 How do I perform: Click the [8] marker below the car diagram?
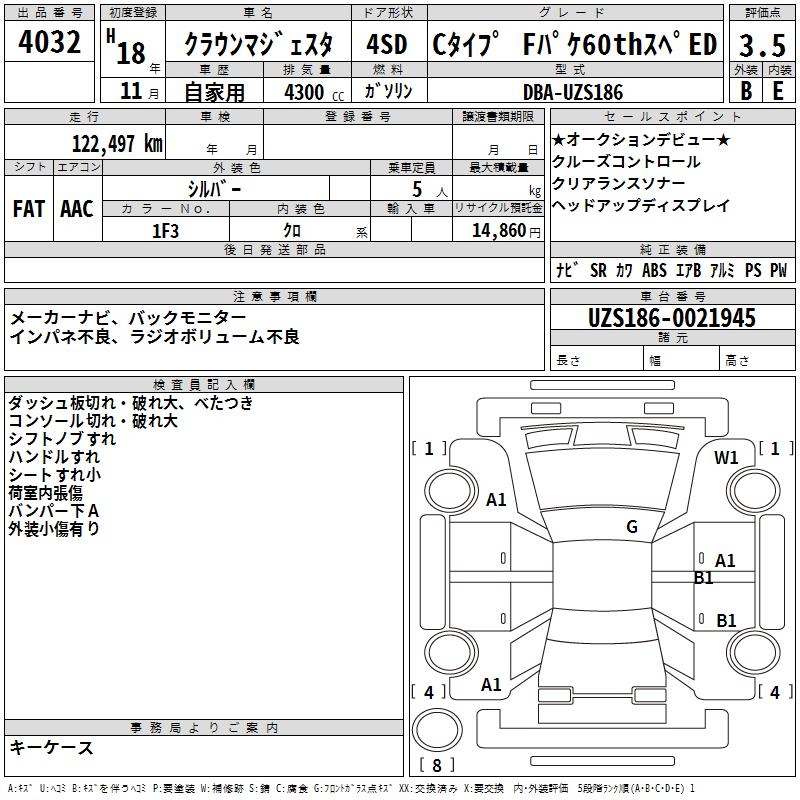pyautogui.click(x=435, y=766)
